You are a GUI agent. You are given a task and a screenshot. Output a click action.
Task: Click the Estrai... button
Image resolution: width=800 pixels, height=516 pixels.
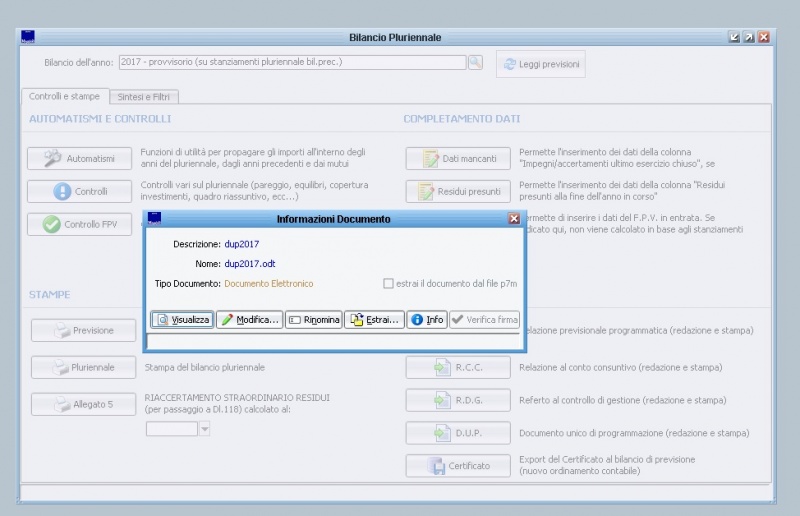click(374, 320)
